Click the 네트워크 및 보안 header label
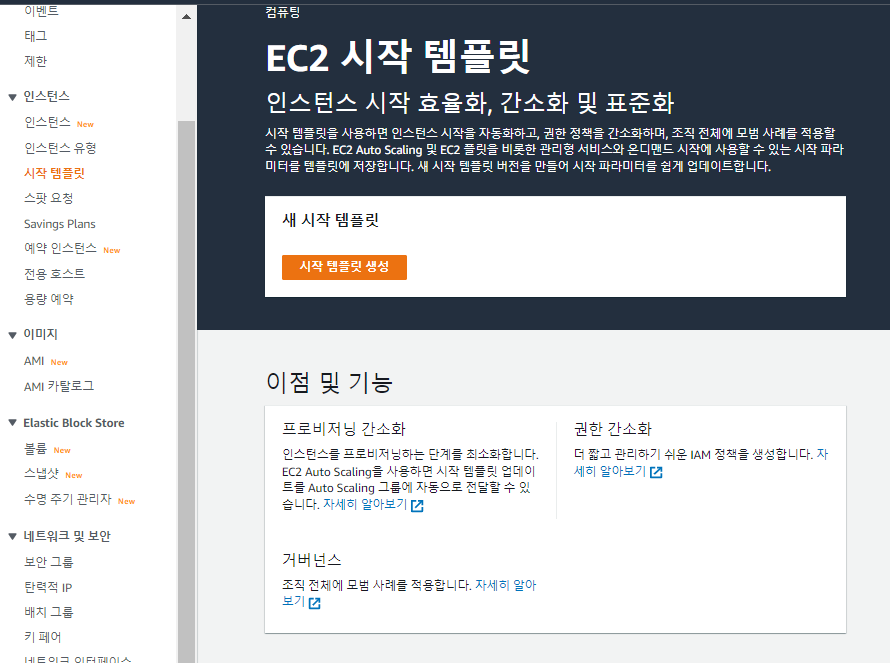Screen dimensions: 890x663 pyautogui.click(x=67, y=536)
